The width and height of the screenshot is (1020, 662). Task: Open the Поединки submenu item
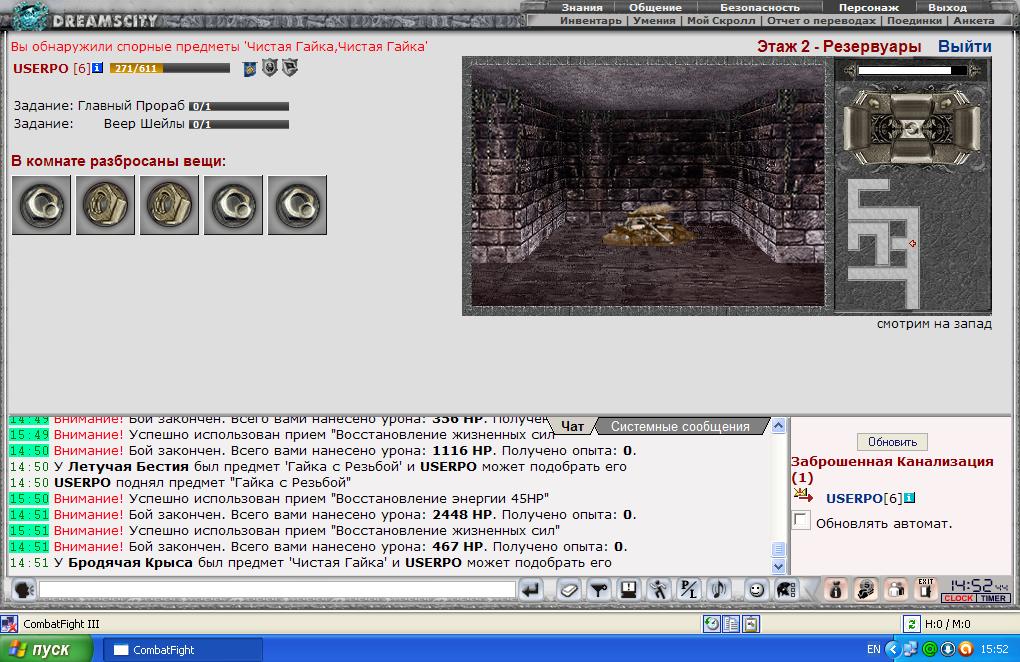point(915,21)
